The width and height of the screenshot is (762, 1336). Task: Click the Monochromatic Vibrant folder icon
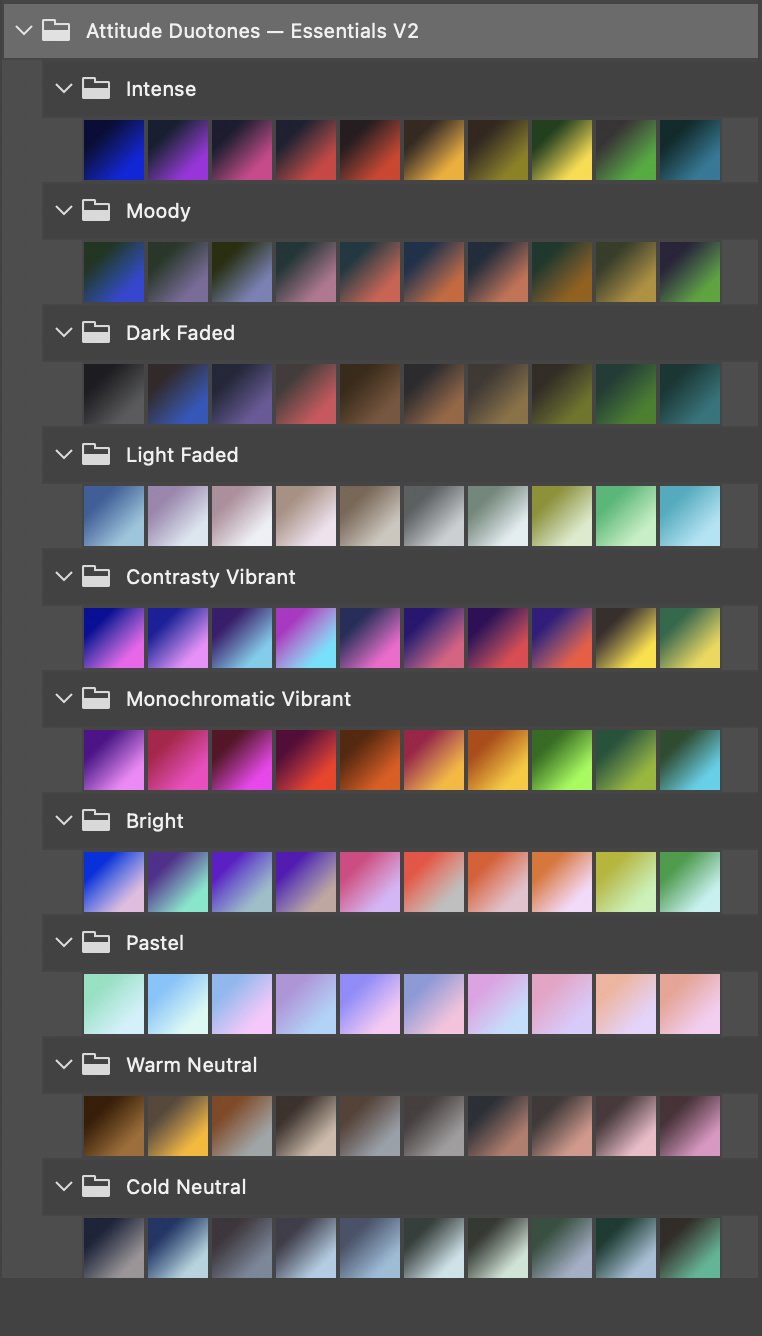pyautogui.click(x=95, y=698)
